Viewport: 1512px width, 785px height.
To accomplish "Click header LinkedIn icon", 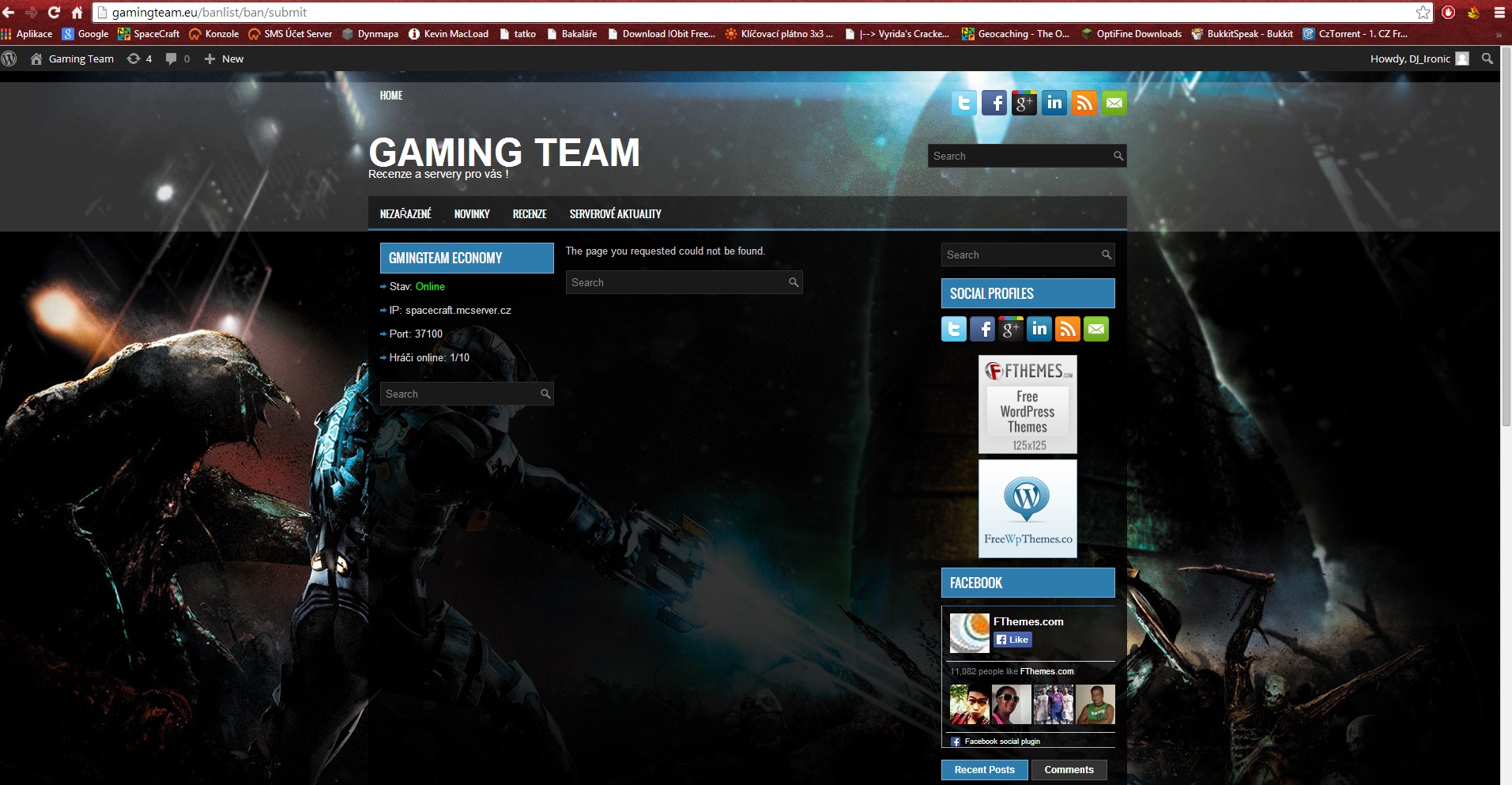I will (x=1054, y=103).
